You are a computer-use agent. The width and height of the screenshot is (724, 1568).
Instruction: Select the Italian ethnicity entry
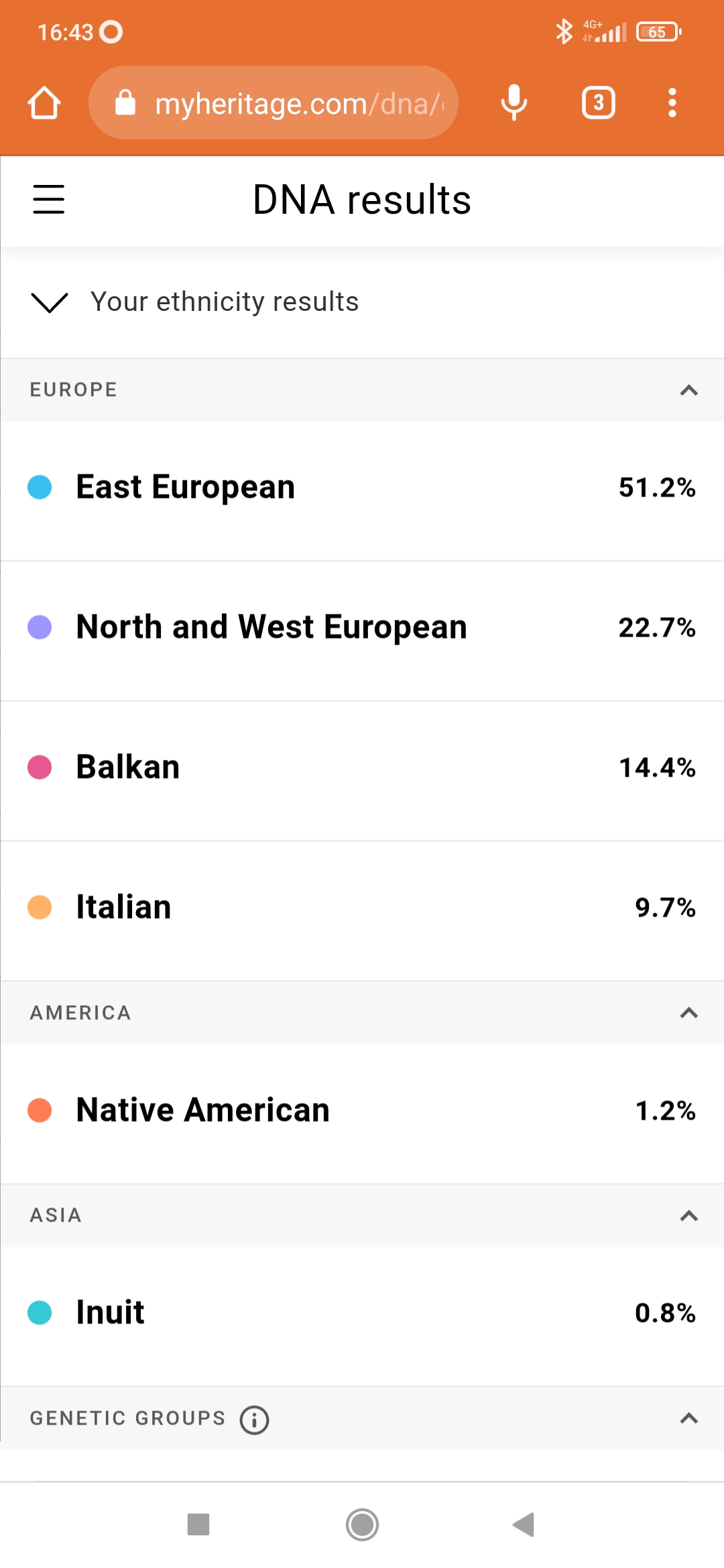[362, 907]
